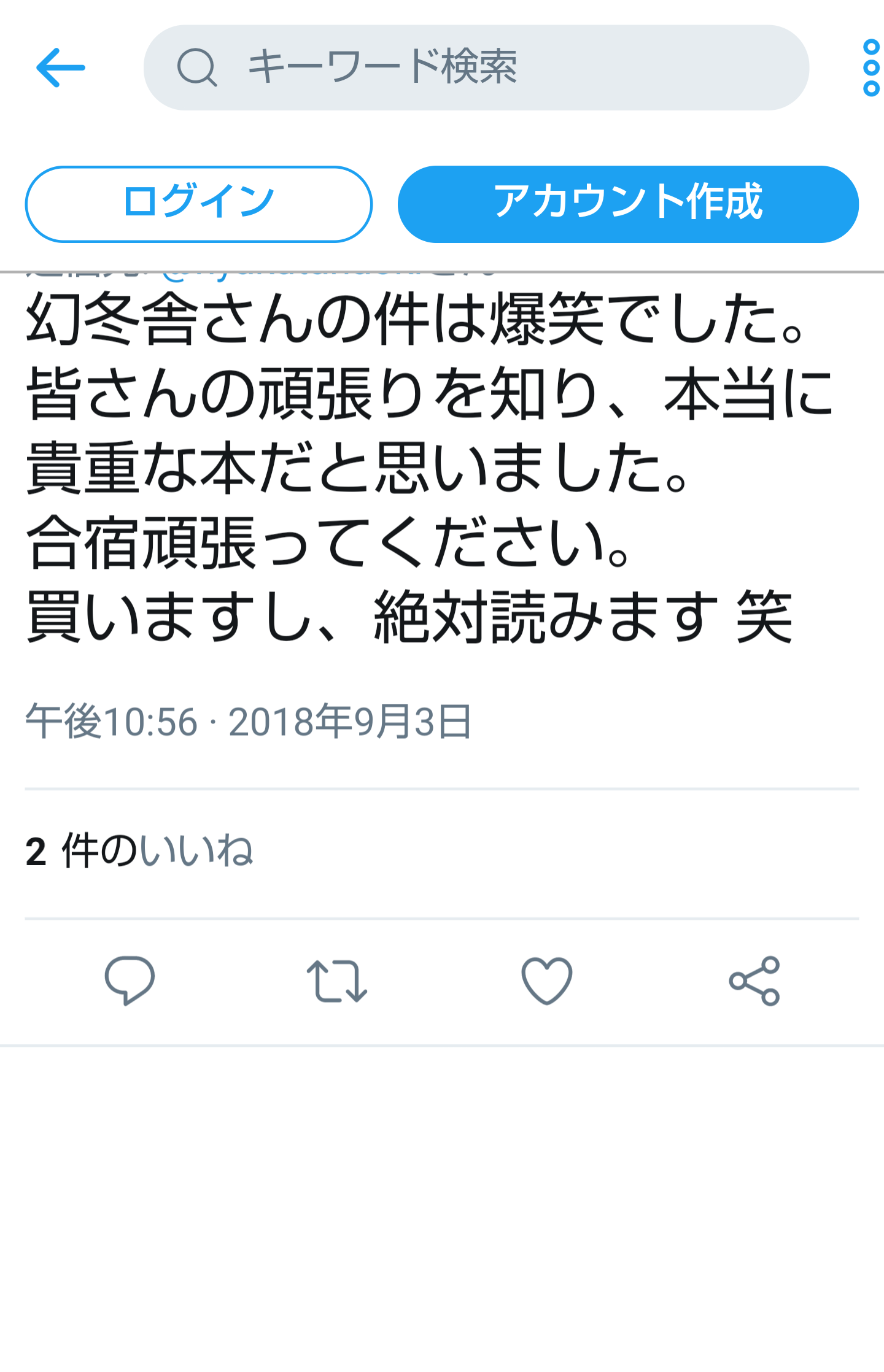Click the 2018年9月3日 date text

click(x=351, y=722)
